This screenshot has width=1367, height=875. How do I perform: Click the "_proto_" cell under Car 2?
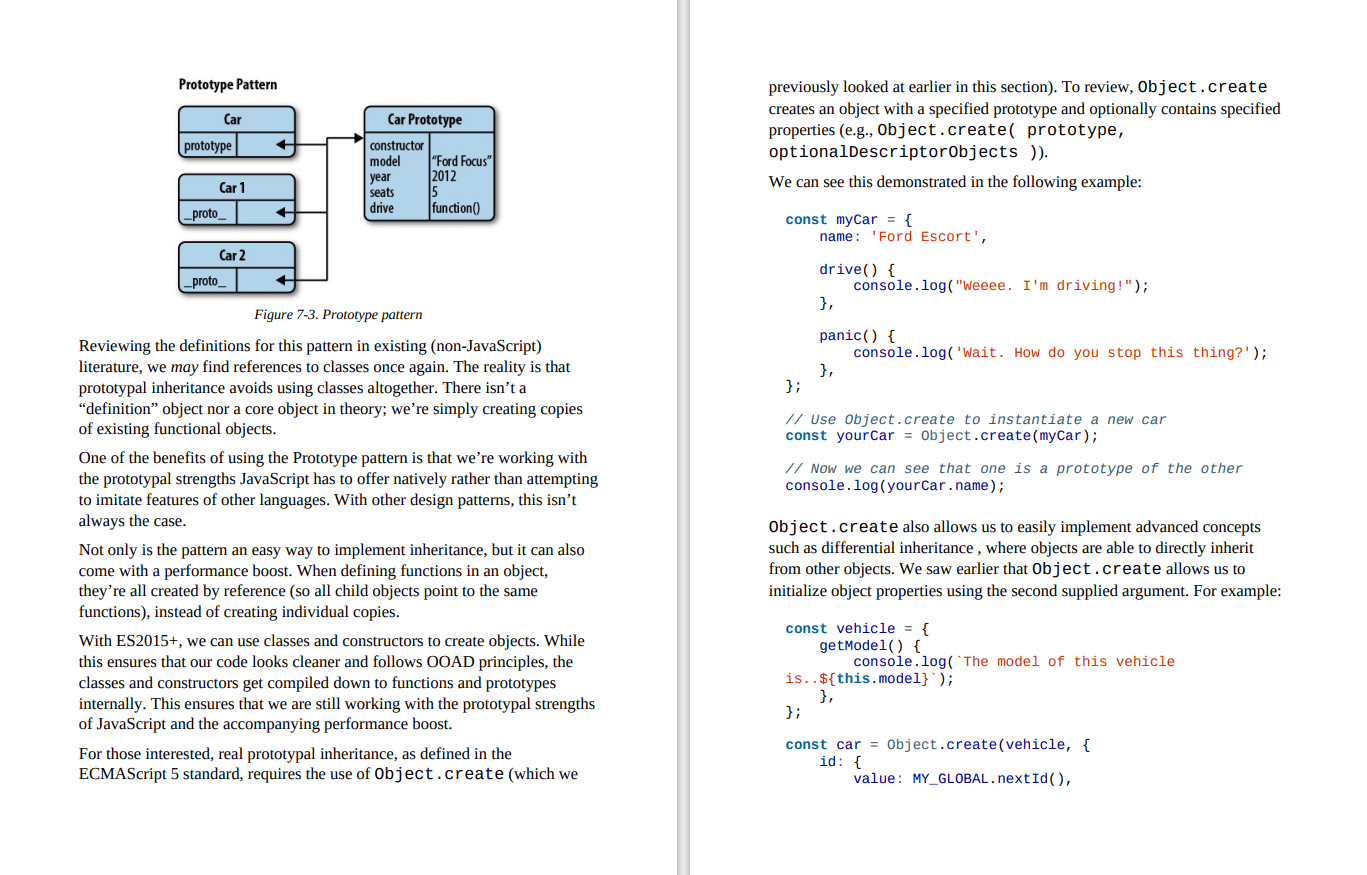click(207, 281)
